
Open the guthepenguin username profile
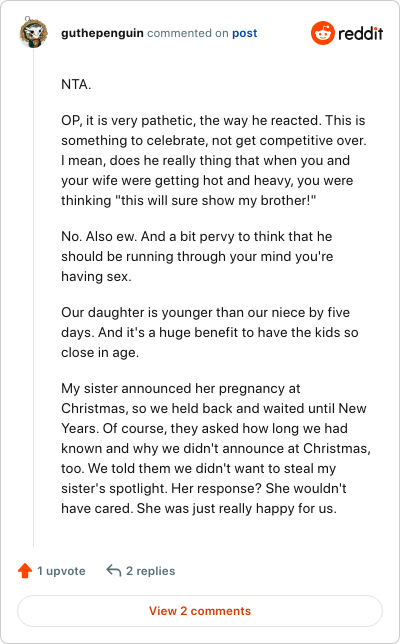[x=102, y=33]
